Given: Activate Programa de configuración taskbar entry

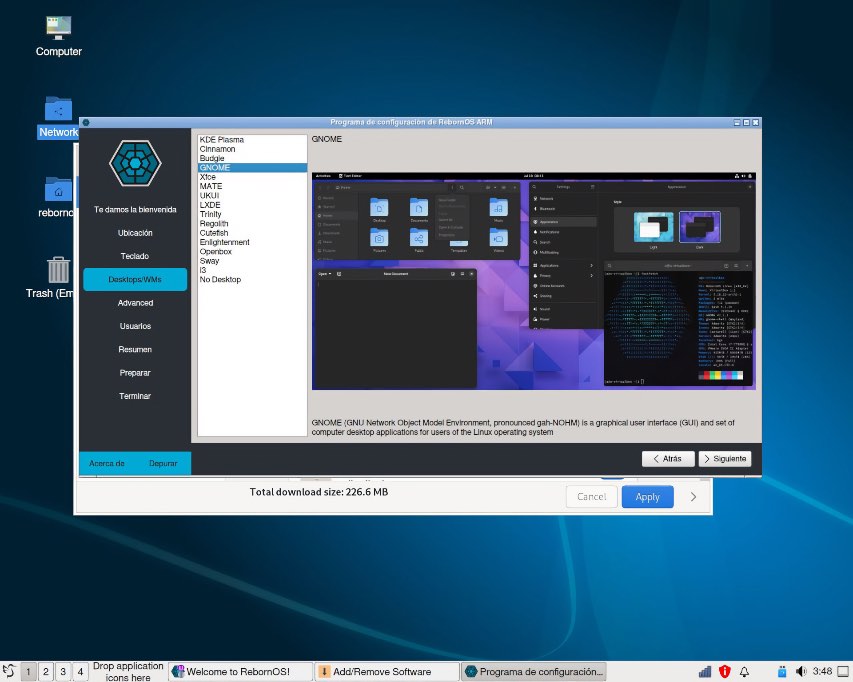Looking at the screenshot, I should (x=534, y=672).
